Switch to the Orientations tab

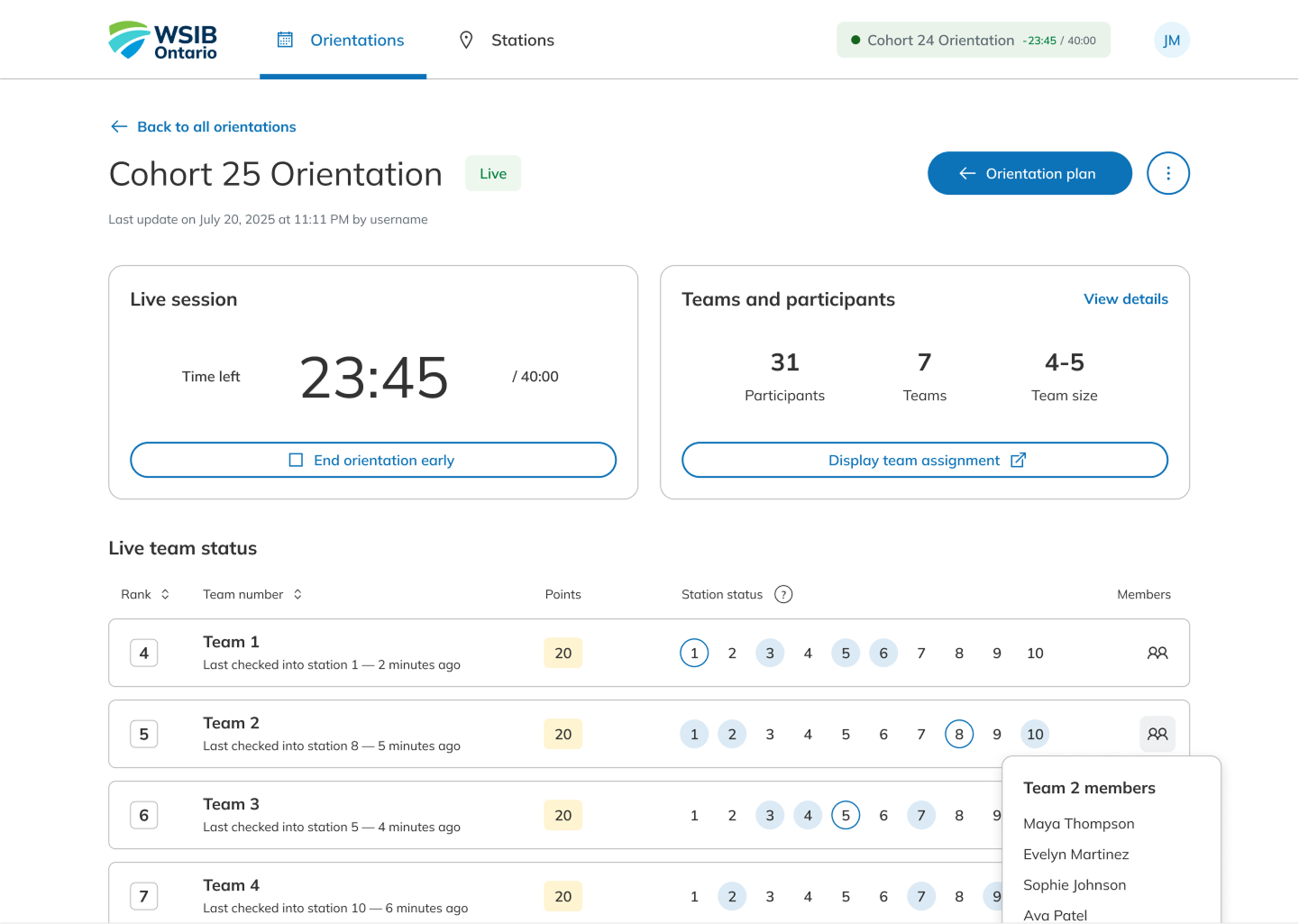coord(343,41)
